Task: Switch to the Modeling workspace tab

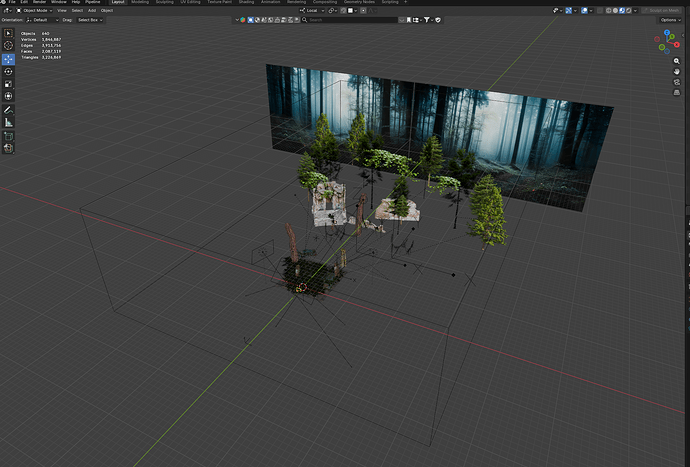Action: (x=140, y=2)
